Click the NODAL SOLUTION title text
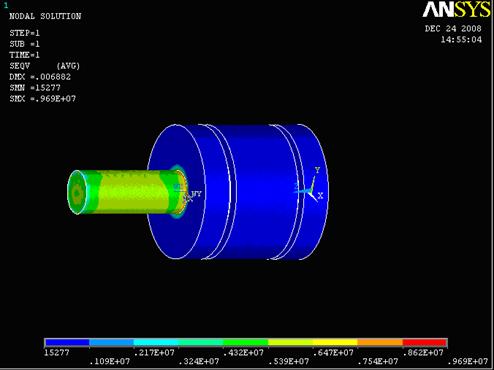Viewport: 494px width, 370px height. point(45,16)
